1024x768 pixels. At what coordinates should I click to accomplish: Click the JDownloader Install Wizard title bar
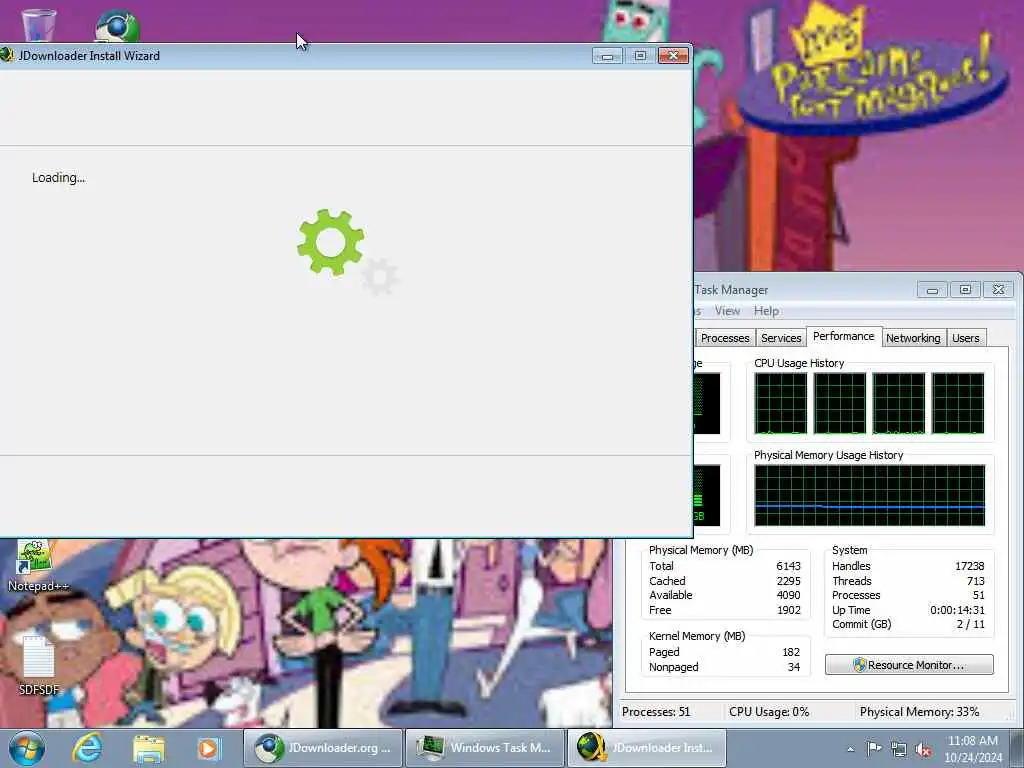346,56
